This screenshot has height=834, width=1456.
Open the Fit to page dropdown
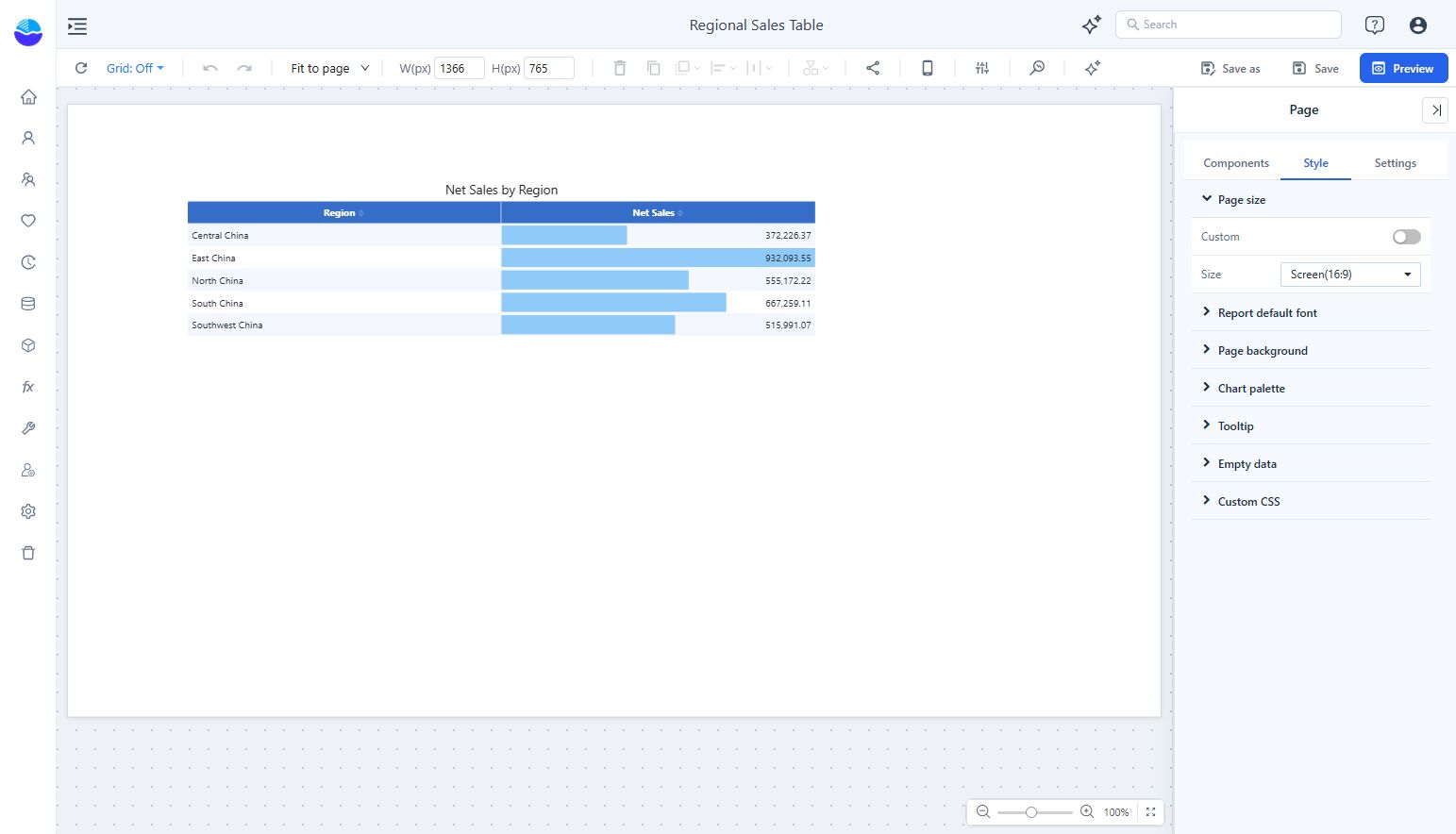[x=330, y=68]
